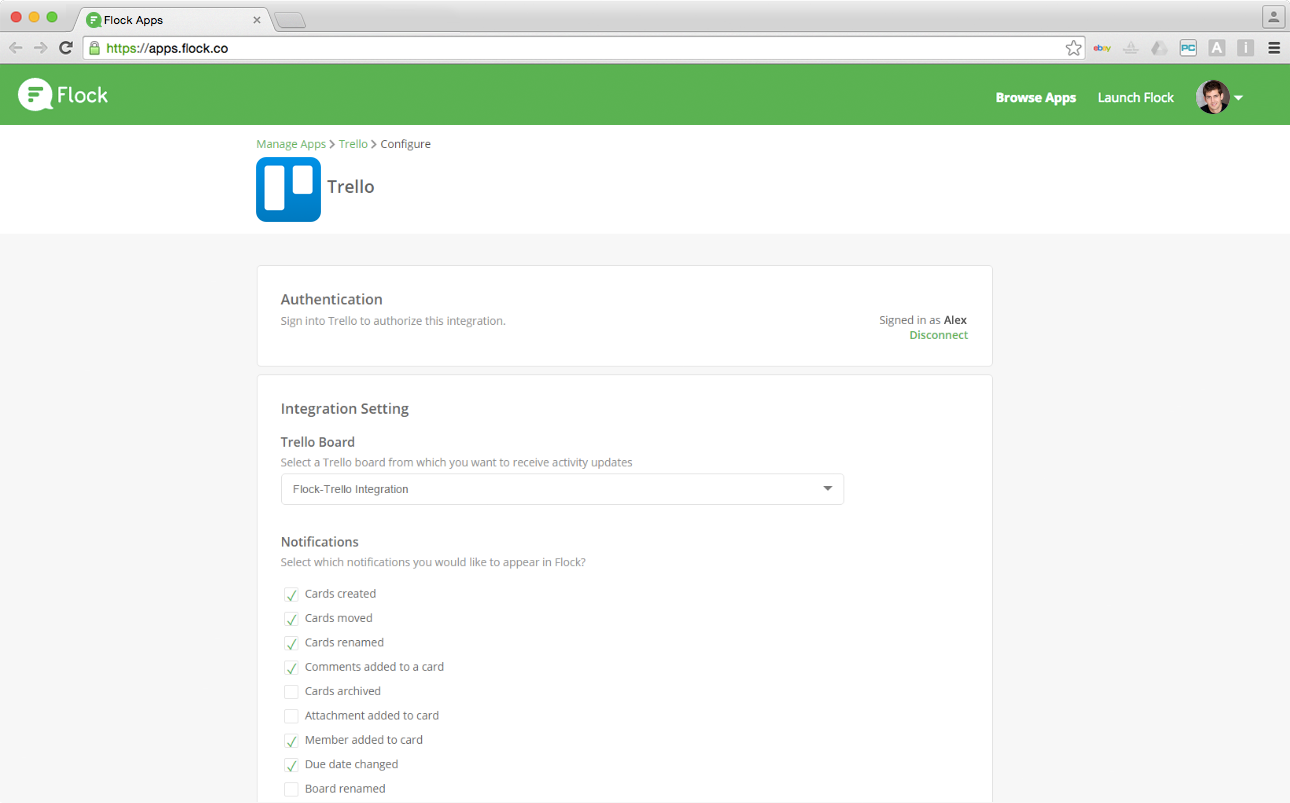This screenshot has height=803, width=1290.
Task: Click the PC extension icon
Action: (1188, 47)
